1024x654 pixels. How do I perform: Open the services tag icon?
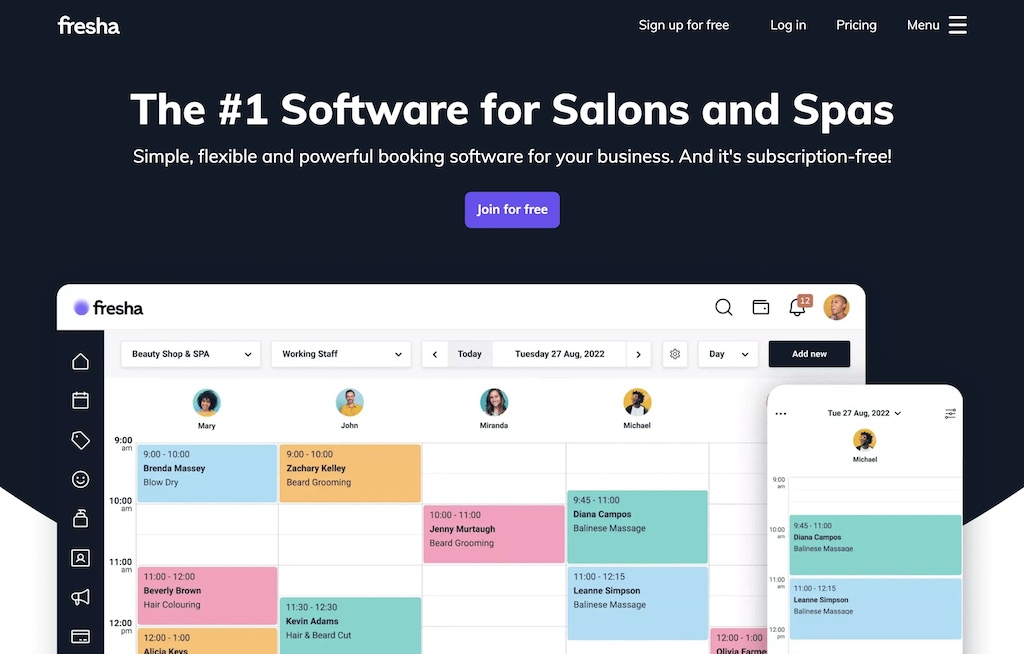pos(80,439)
